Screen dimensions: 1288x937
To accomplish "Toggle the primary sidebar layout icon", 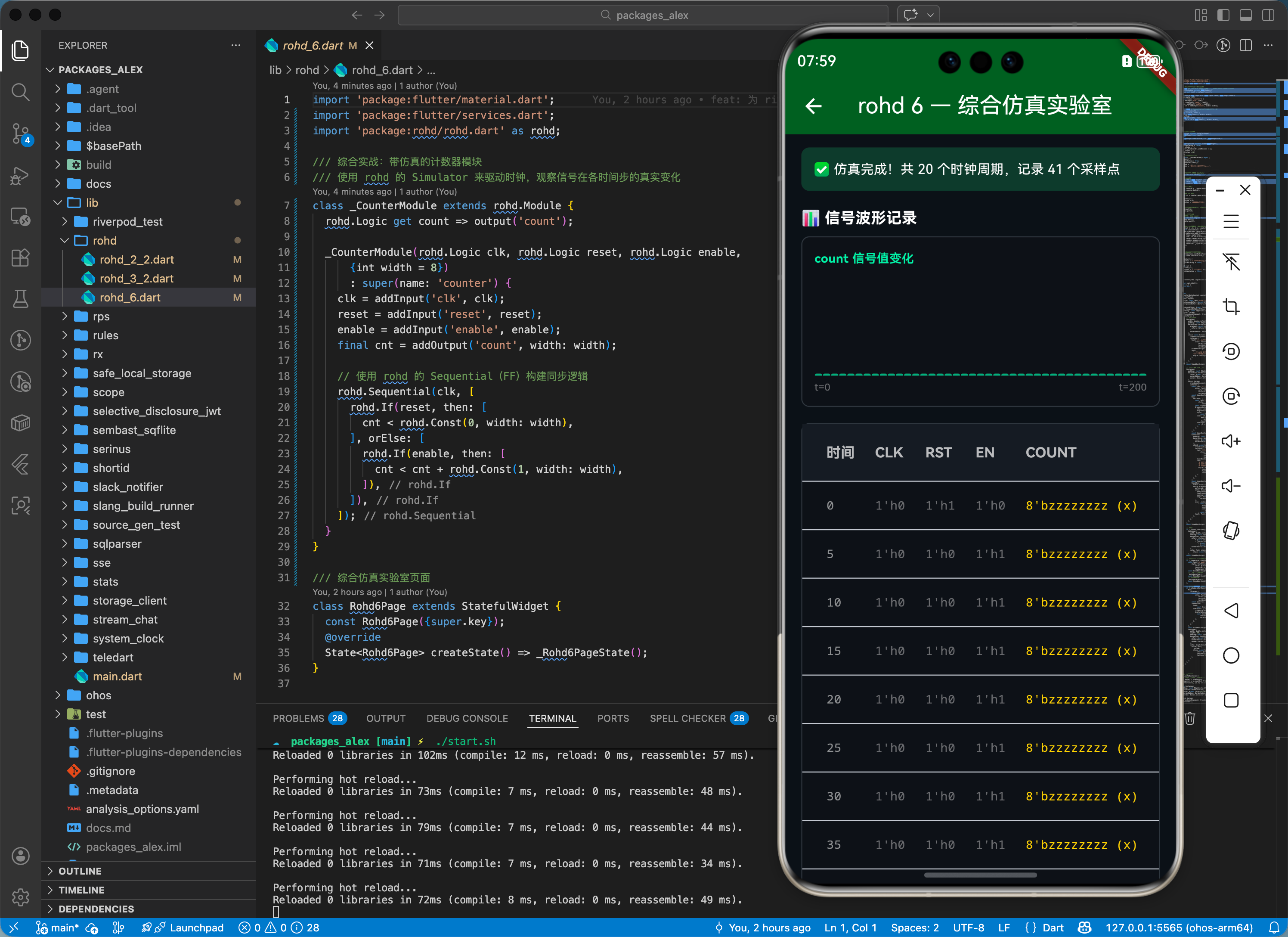I will tap(1223, 16).
